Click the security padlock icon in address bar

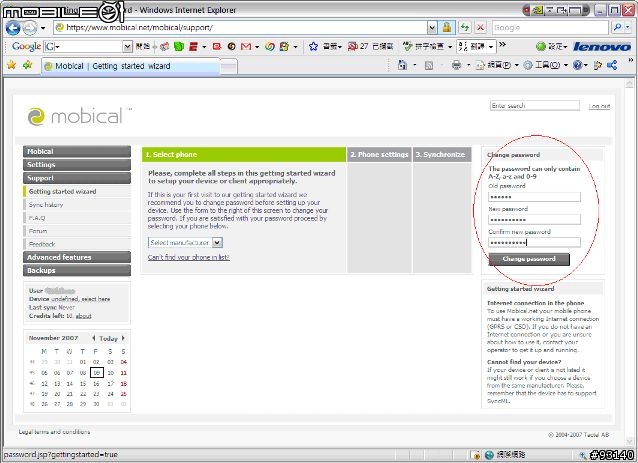447,27
